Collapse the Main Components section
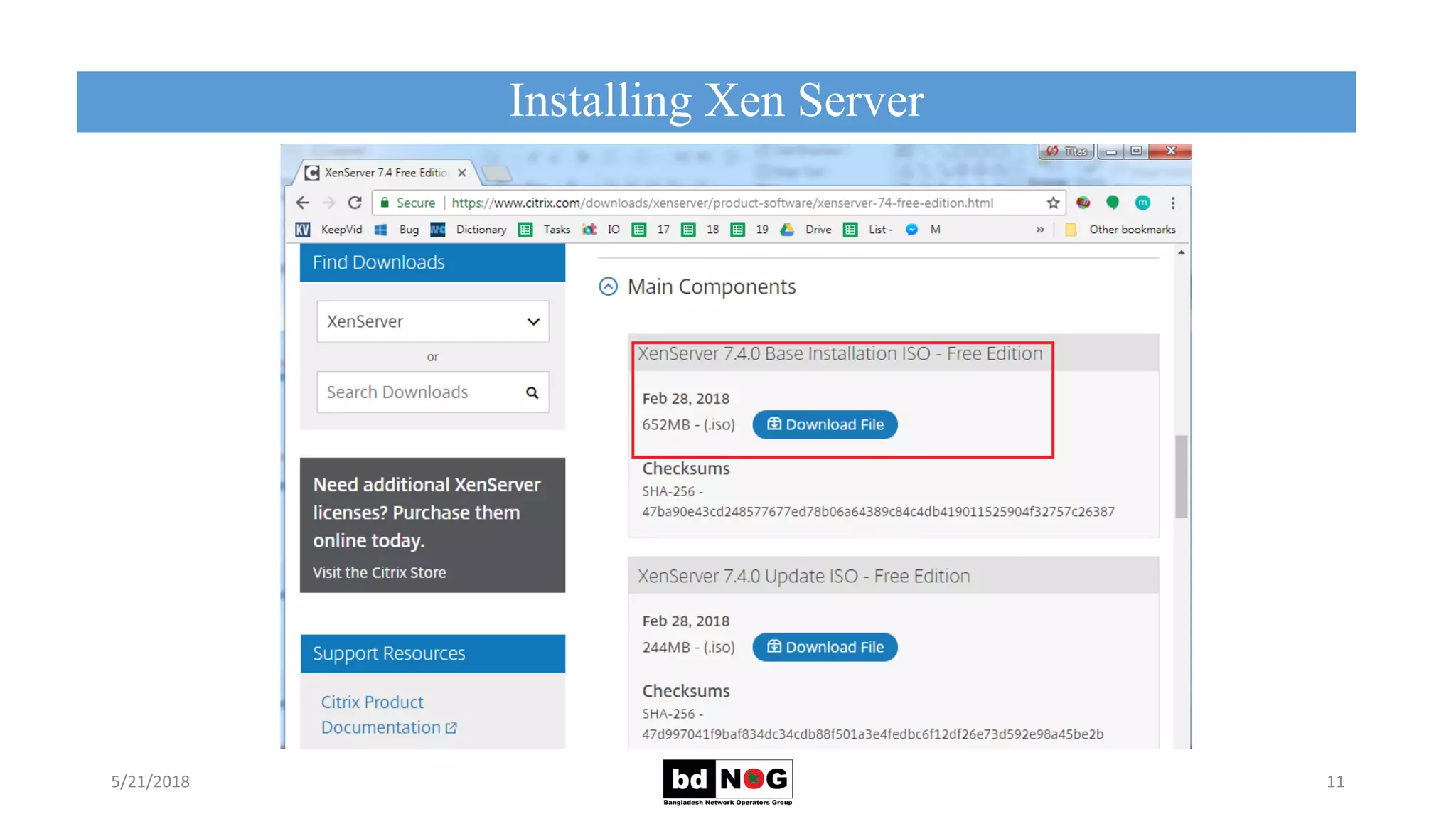 click(x=608, y=287)
